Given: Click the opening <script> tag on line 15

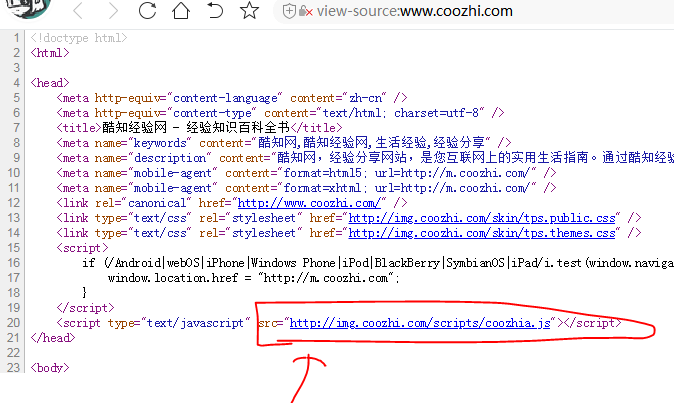Looking at the screenshot, I should click(82, 248).
